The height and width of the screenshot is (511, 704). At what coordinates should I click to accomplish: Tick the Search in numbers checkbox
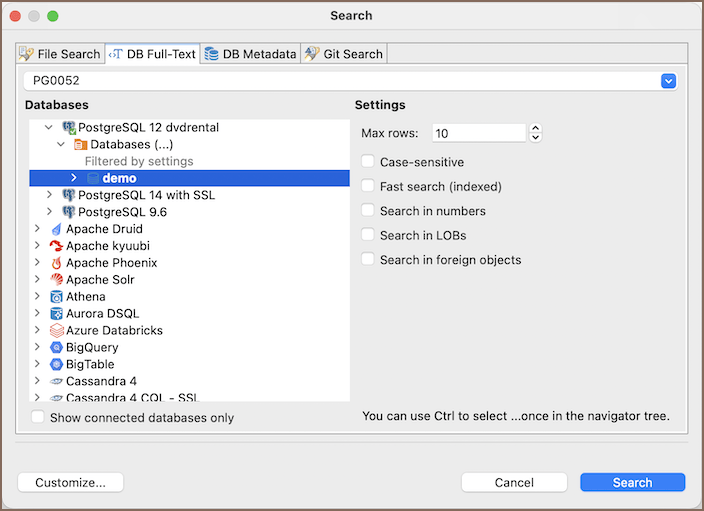coord(368,210)
